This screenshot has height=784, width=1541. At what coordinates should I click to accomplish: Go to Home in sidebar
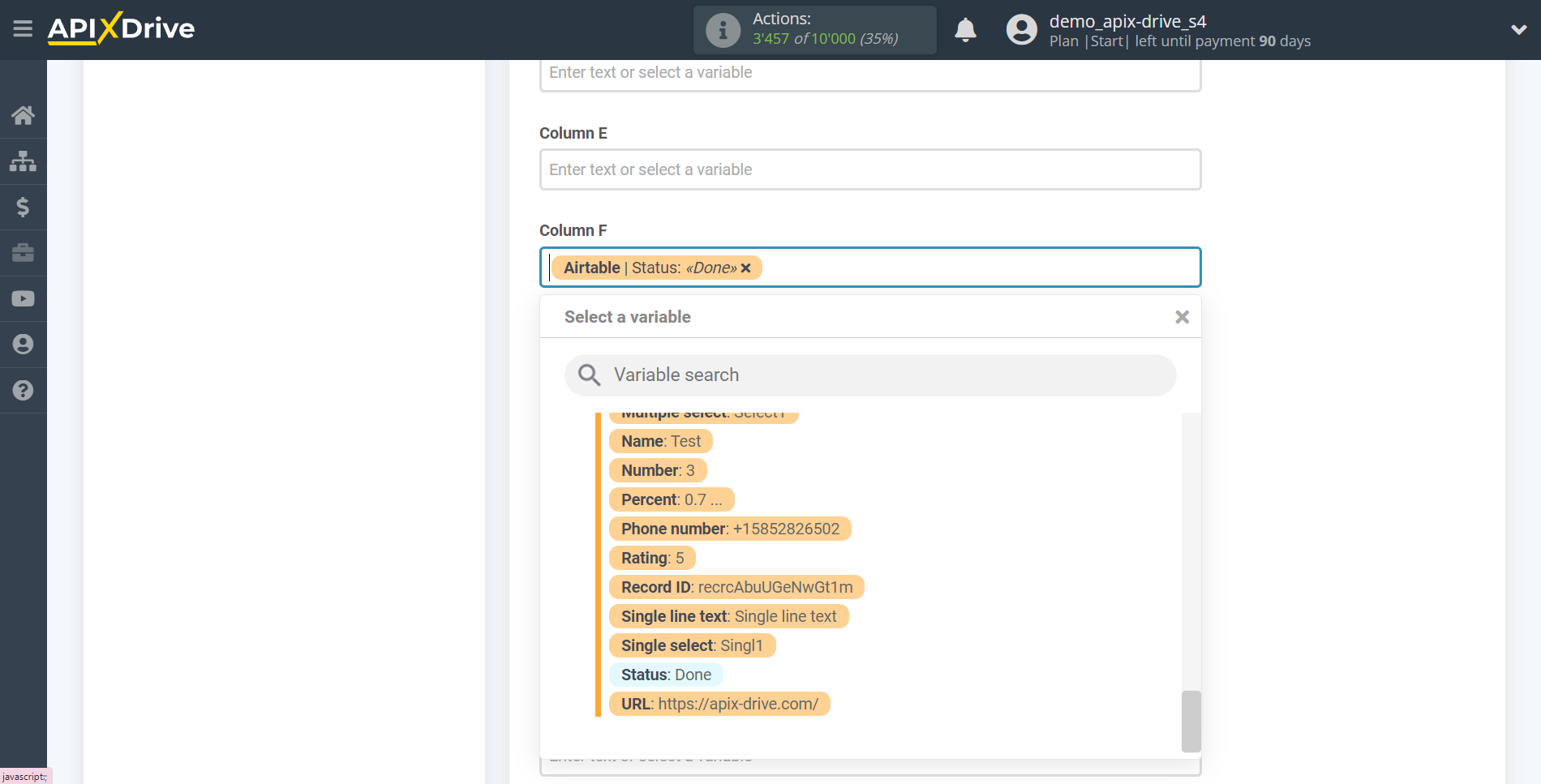pyautogui.click(x=23, y=115)
